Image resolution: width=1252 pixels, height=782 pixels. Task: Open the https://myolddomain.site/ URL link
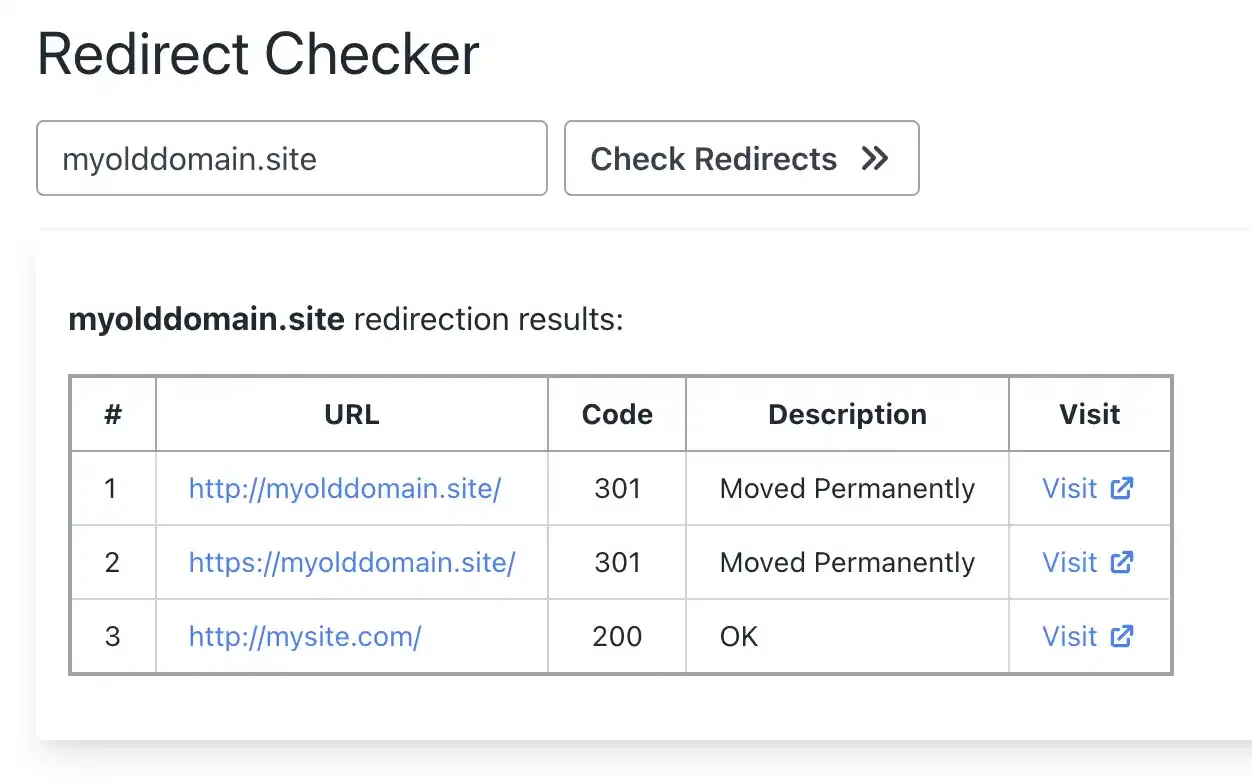tap(351, 562)
